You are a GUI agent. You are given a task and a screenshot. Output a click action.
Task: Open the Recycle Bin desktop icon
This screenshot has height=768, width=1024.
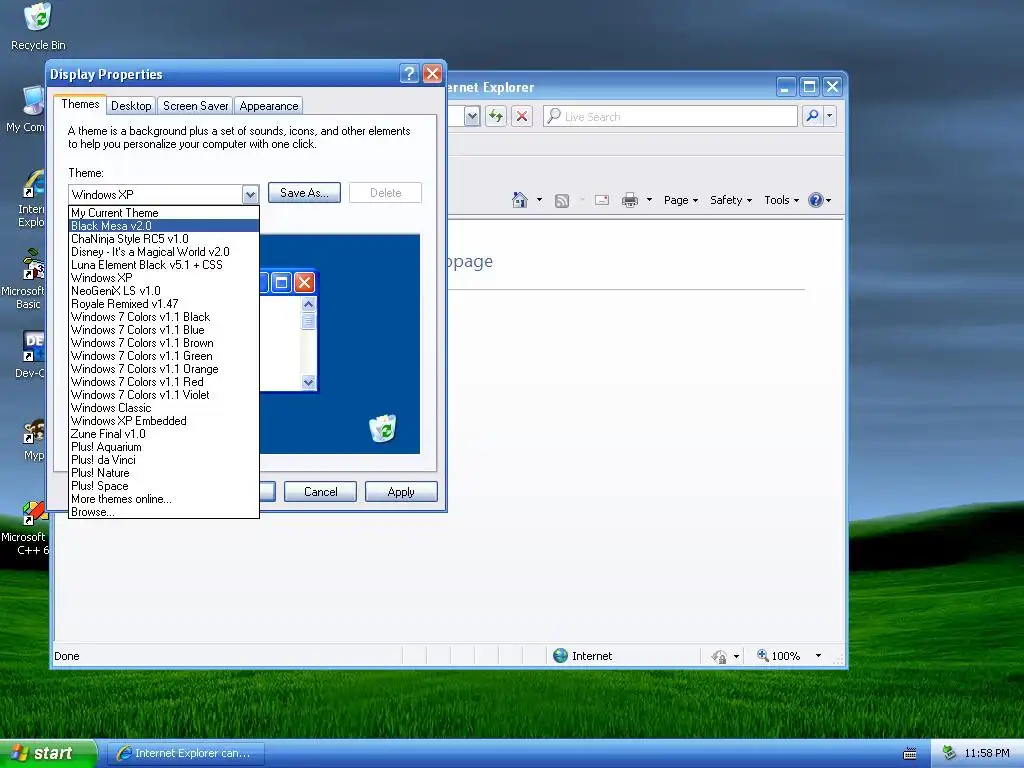click(x=38, y=26)
